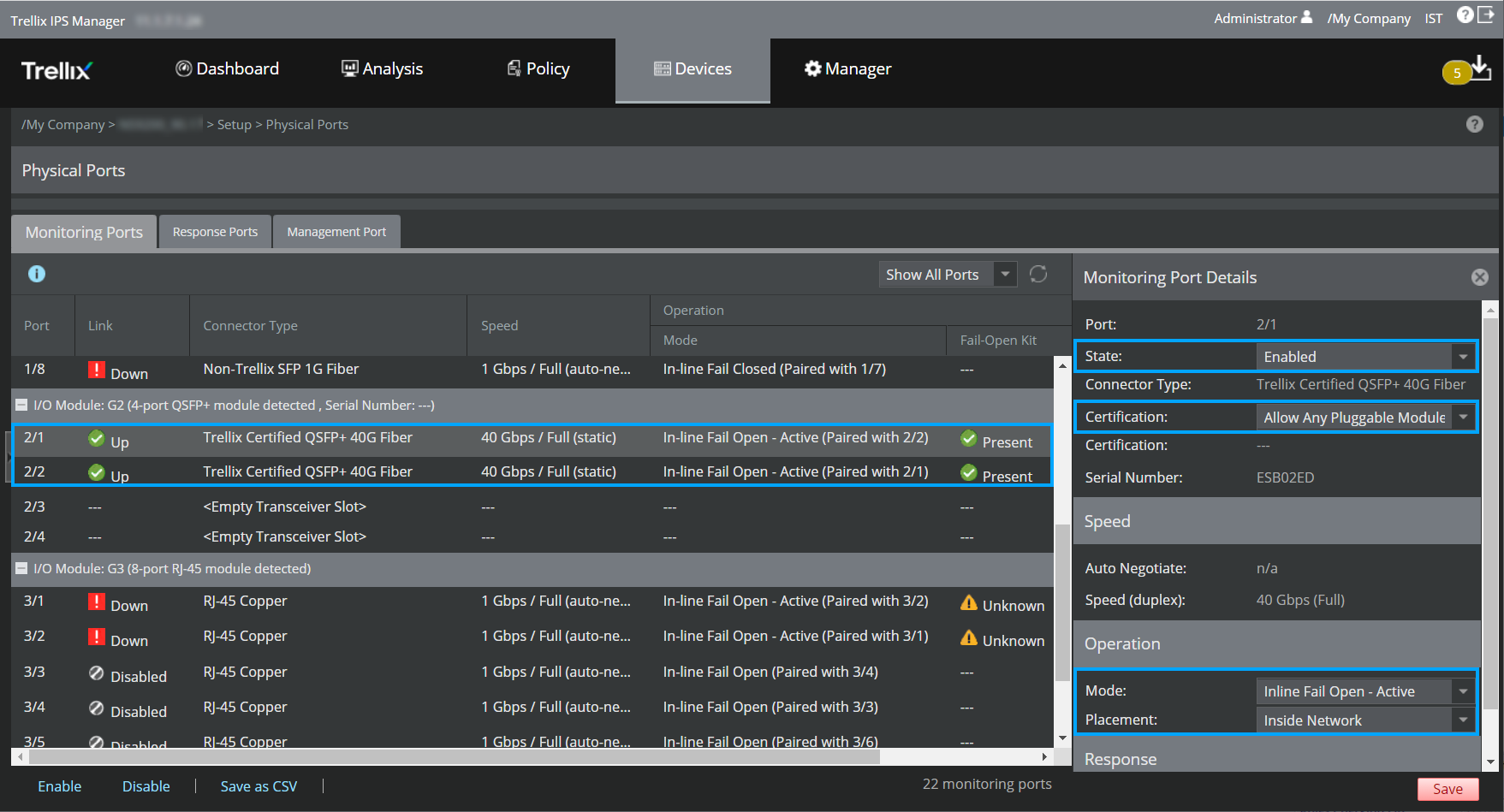Image resolution: width=1504 pixels, height=812 pixels.
Task: Close the Monitoring Port Details panel
Action: tap(1479, 277)
